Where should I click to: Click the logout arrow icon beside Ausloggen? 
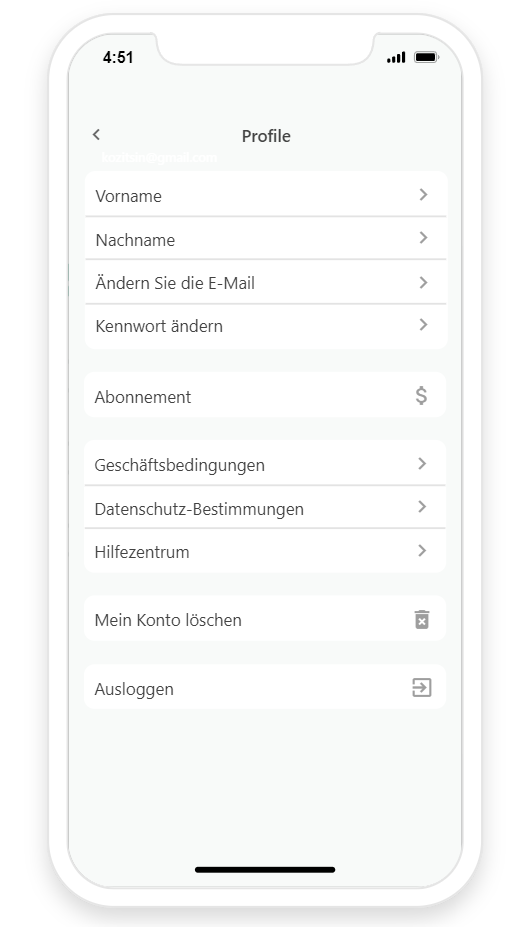(422, 688)
